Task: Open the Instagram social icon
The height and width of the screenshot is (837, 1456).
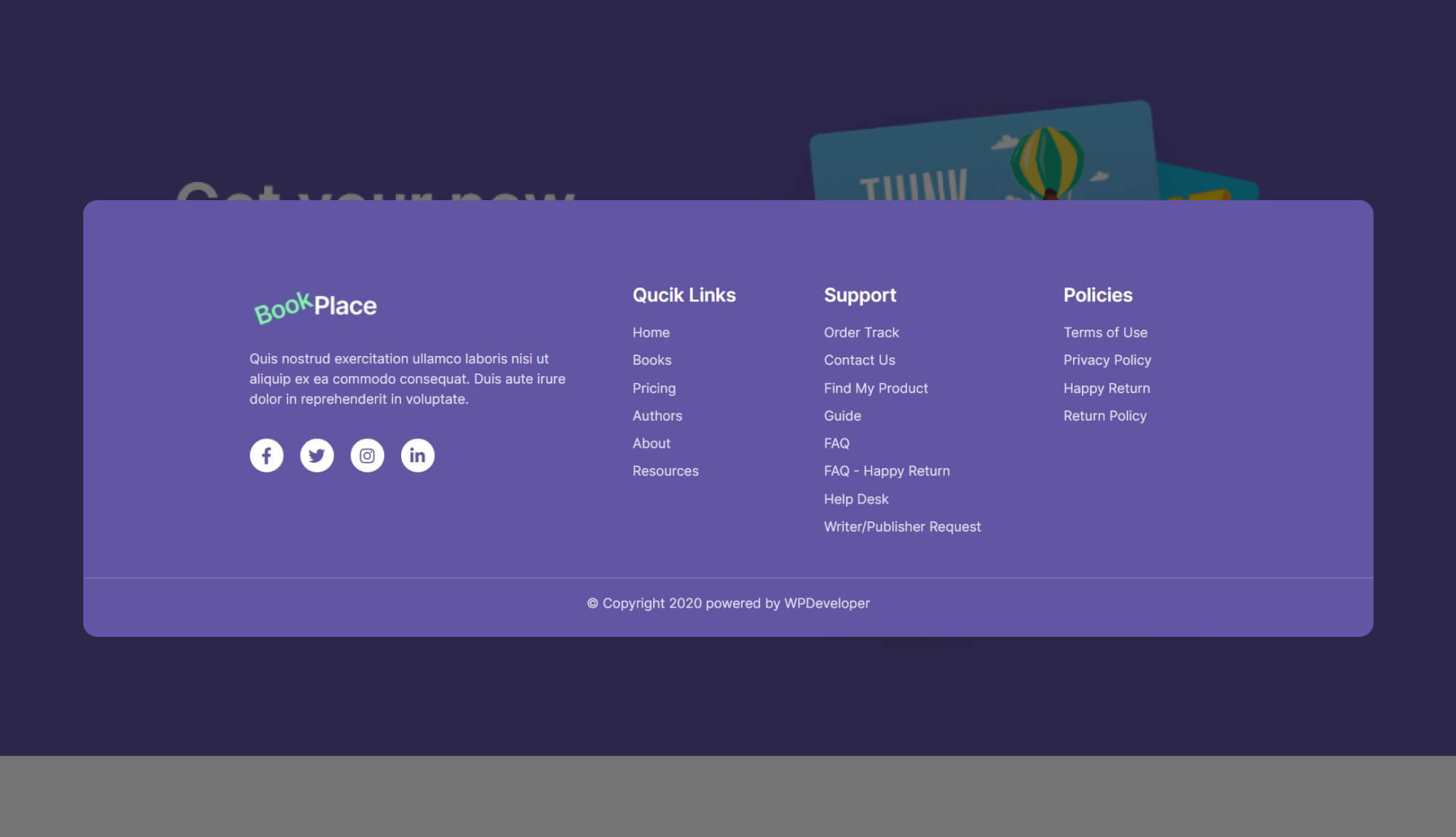Action: point(367,455)
